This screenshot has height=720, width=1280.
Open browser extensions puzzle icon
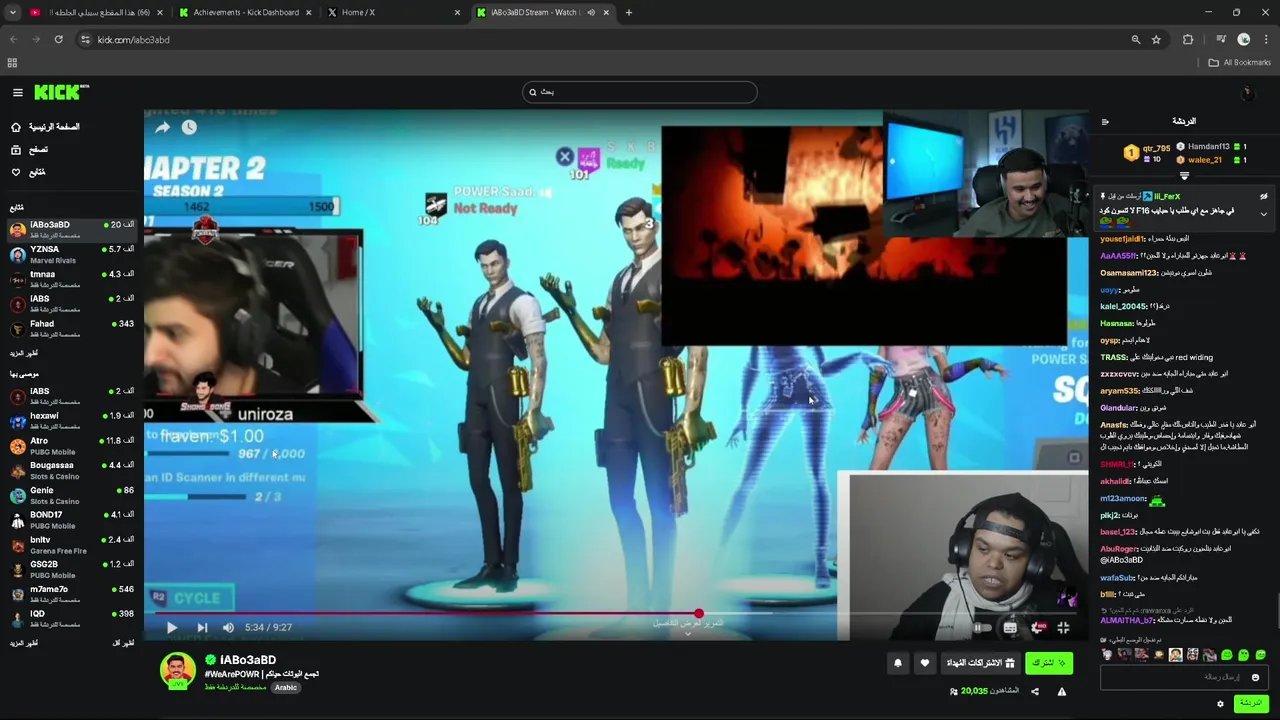click(1188, 39)
